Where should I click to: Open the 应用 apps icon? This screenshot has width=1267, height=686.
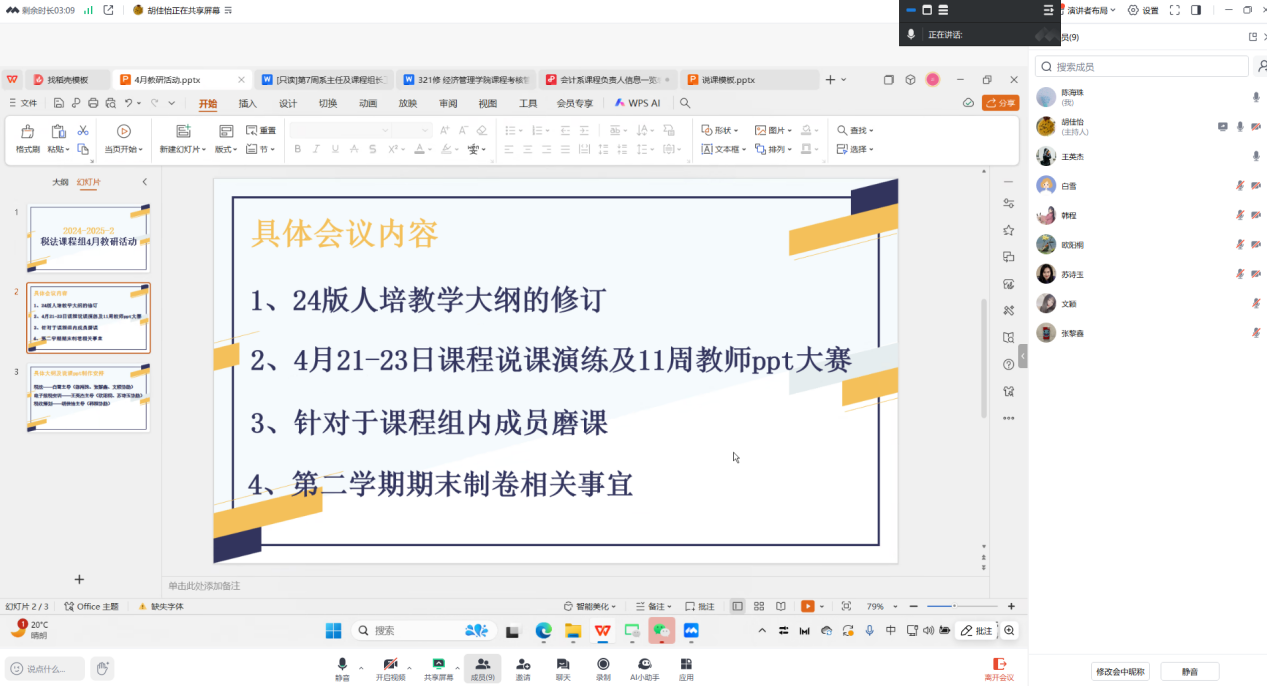686,664
